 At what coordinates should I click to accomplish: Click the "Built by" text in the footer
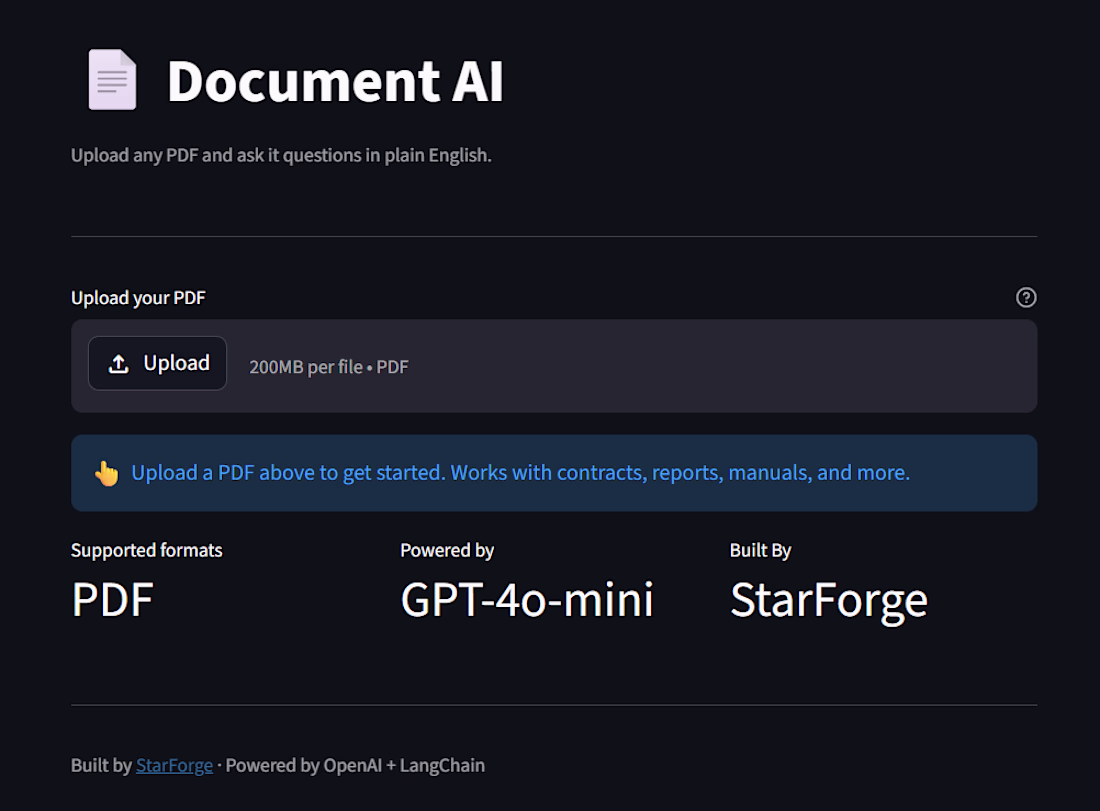click(x=101, y=766)
